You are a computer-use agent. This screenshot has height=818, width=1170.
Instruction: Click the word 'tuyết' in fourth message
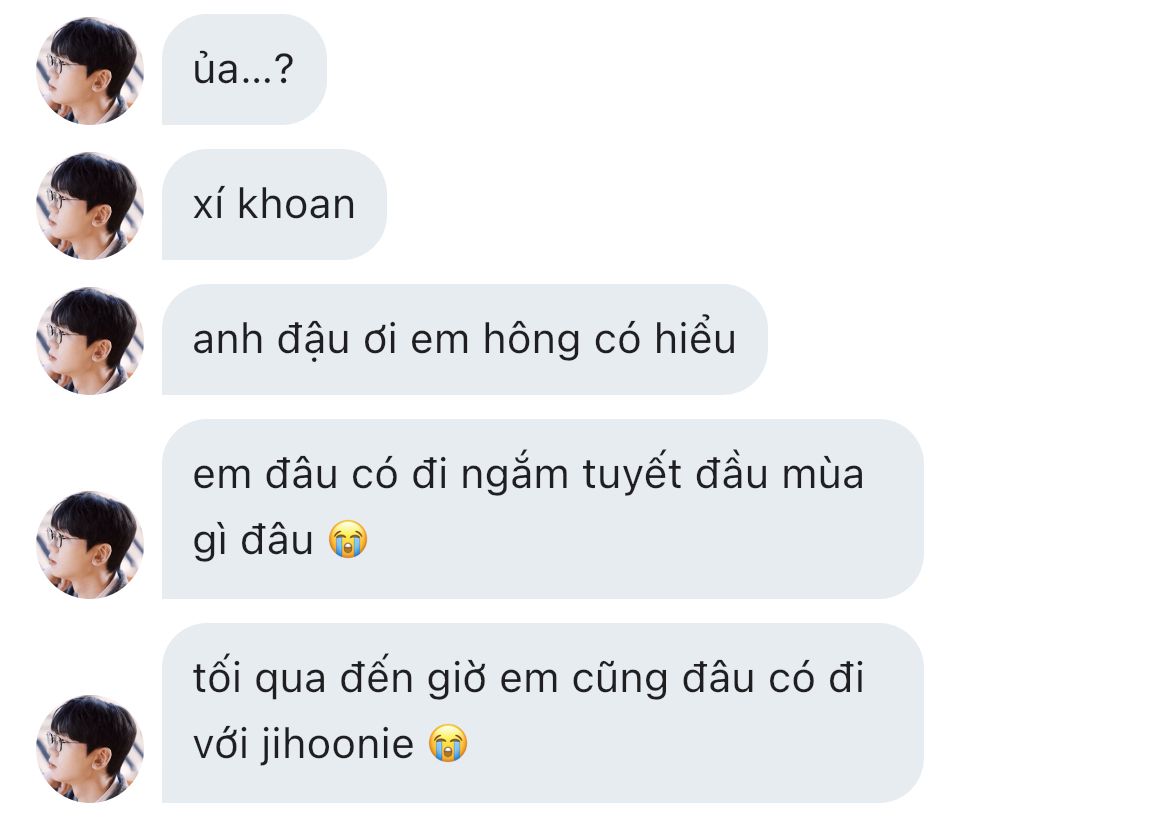(x=631, y=475)
